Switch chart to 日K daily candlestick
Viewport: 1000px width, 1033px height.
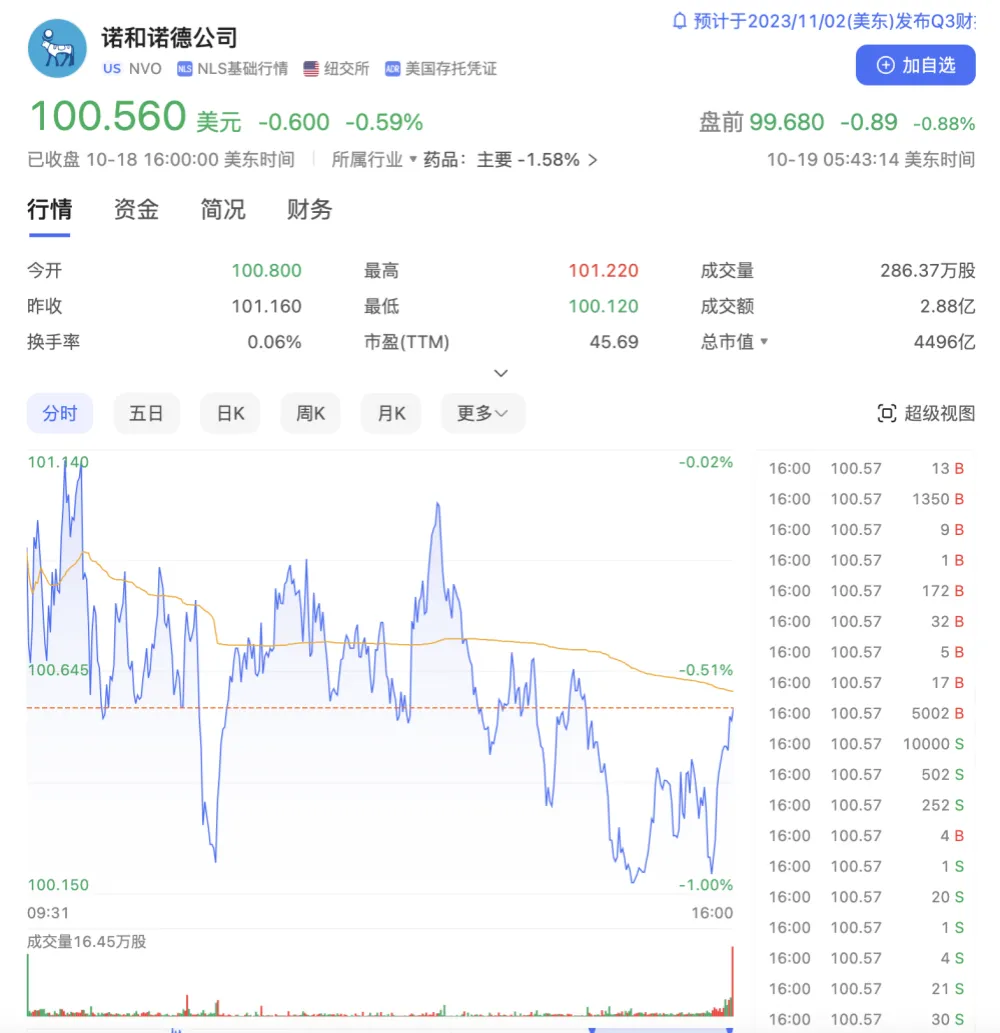point(231,414)
